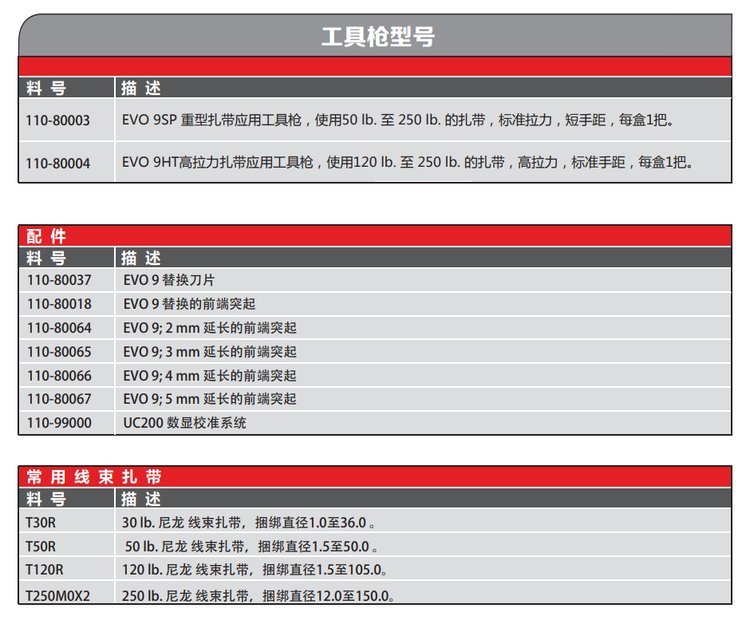Viewport: 750px width, 620px height.
Task: Select part number 110-80066
Action: [59, 376]
